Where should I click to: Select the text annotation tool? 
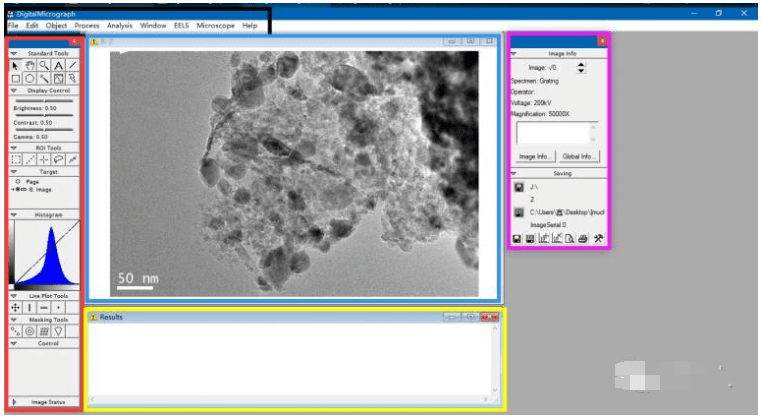(x=58, y=65)
